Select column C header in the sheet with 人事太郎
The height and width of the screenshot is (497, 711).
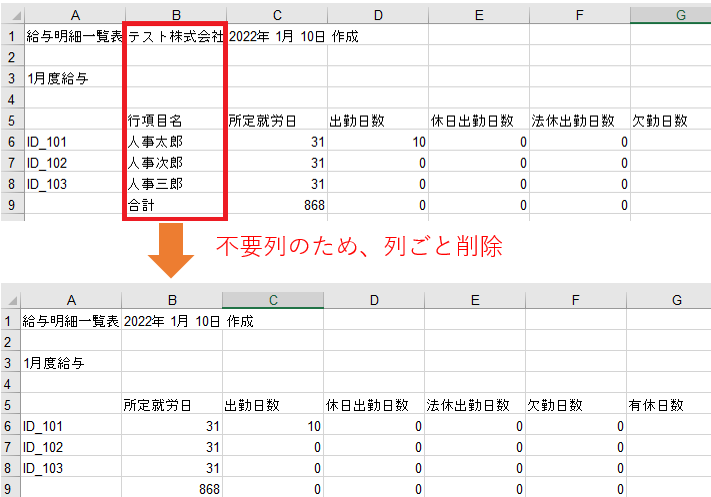pos(277,15)
